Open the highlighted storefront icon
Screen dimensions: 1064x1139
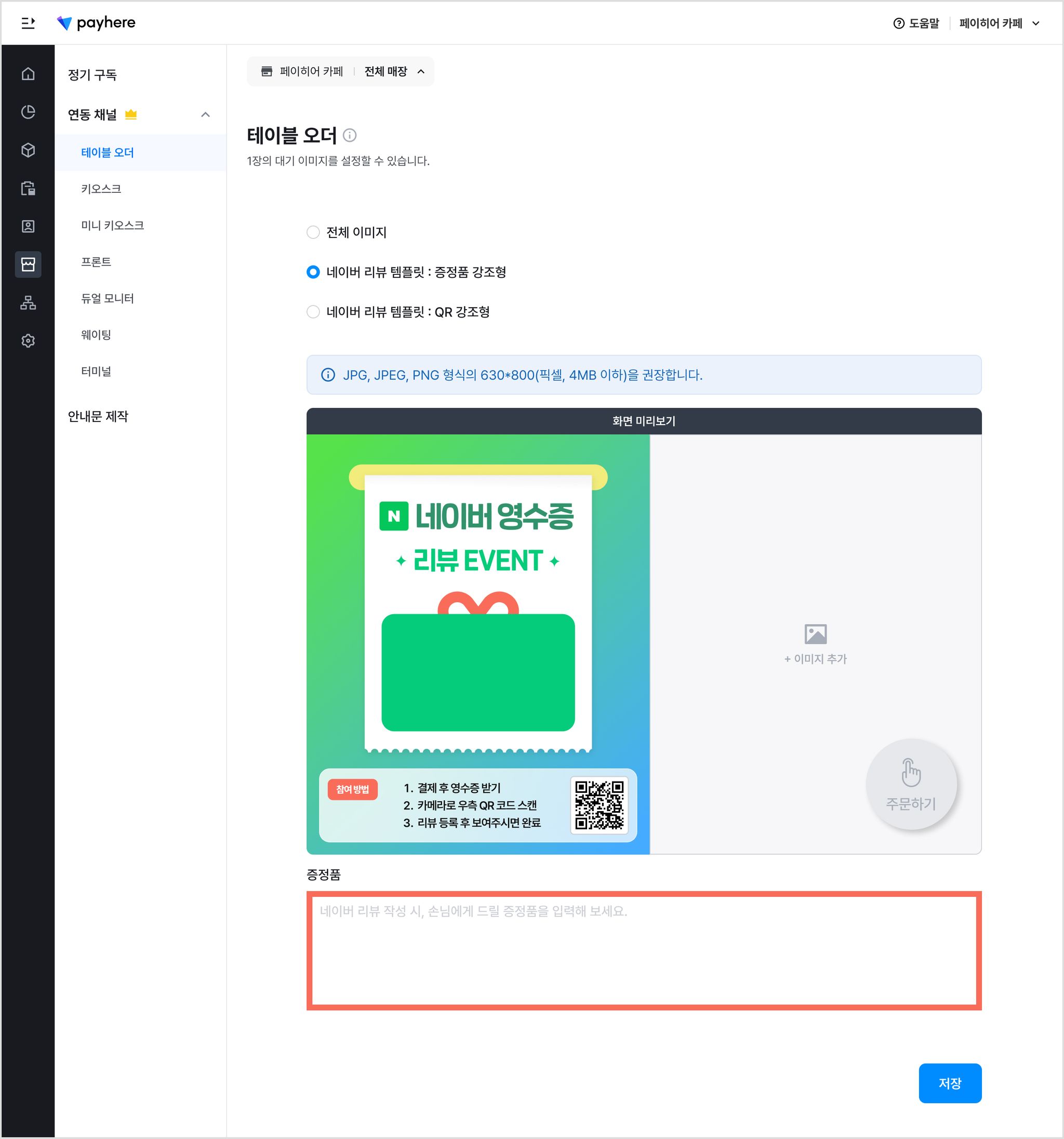click(28, 264)
